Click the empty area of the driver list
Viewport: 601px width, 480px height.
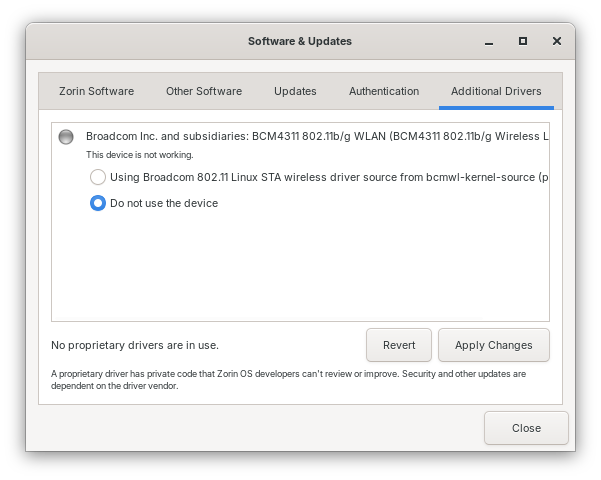point(300,270)
